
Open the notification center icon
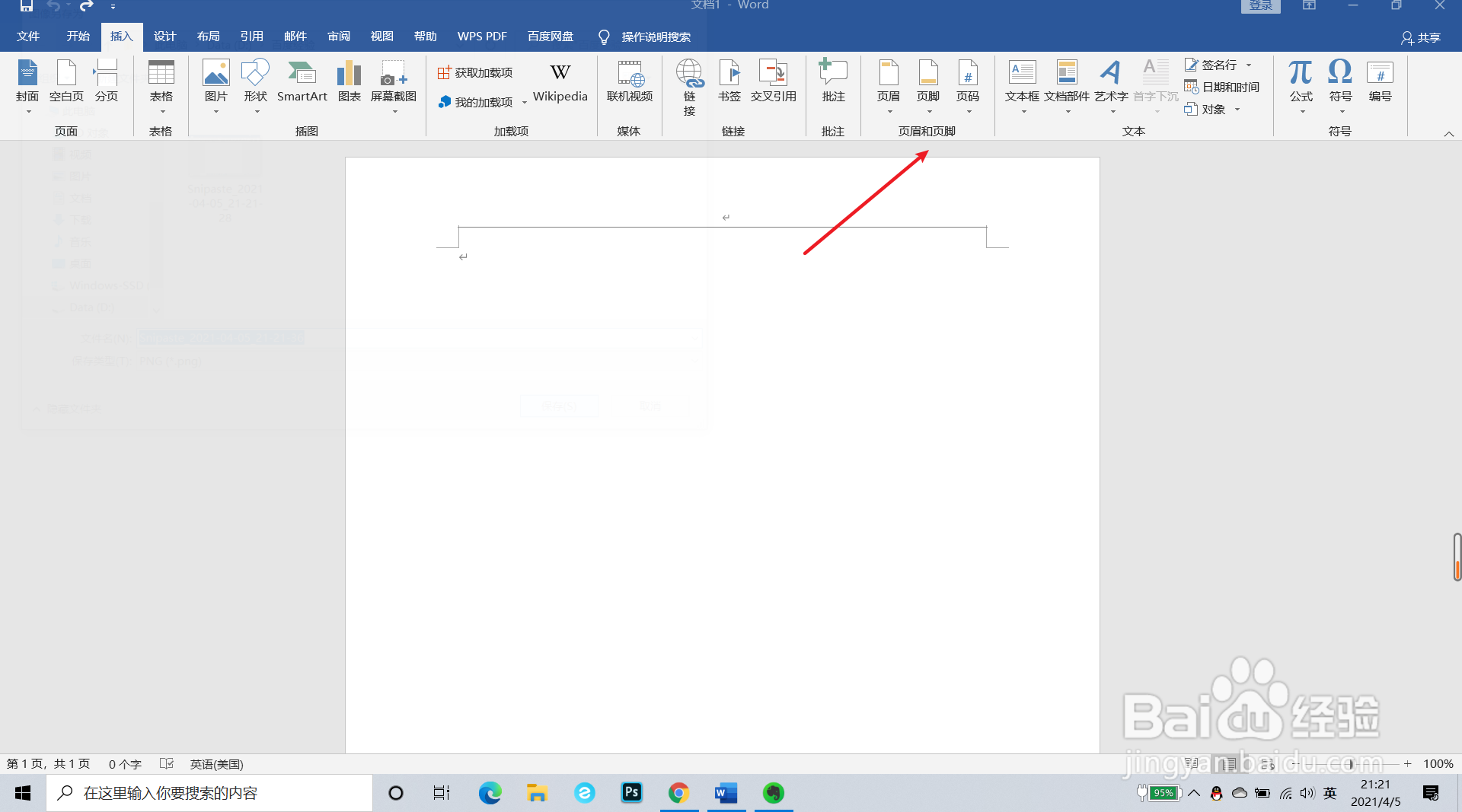tap(1431, 793)
